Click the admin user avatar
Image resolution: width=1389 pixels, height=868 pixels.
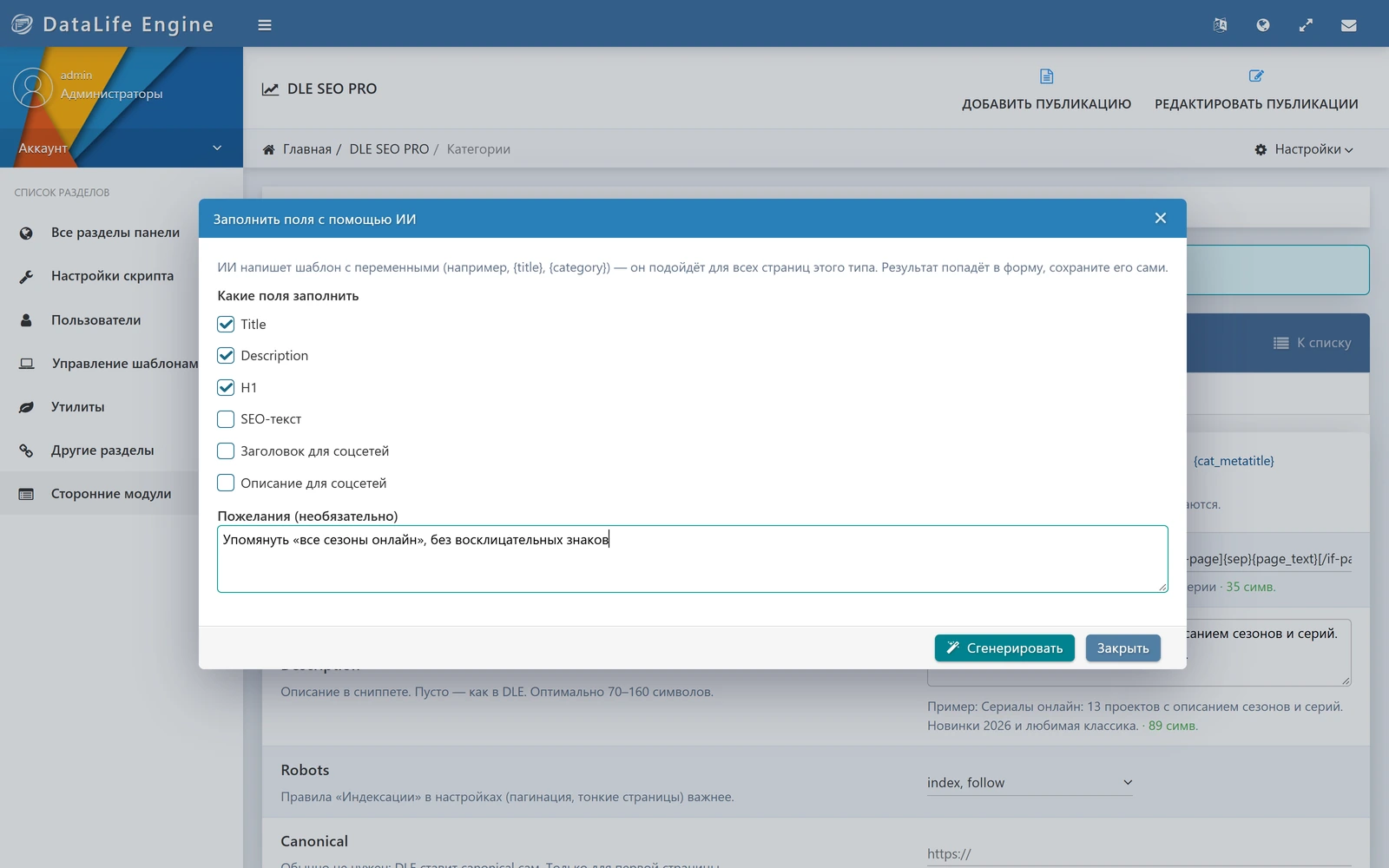[x=33, y=88]
